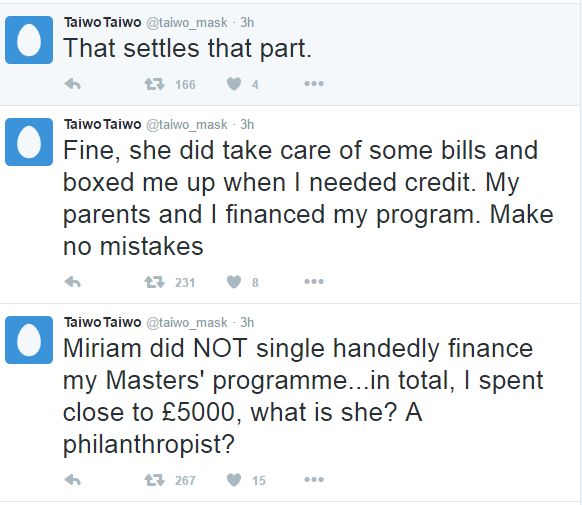The height and width of the screenshot is (505, 582).
Task: Like the tweet showing 15 likes
Action: click(234, 481)
